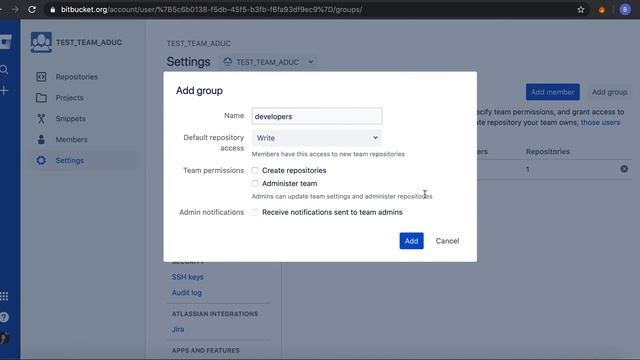Viewport: 640px width, 360px height.
Task: Click the browser profile avatar B
Action: pyautogui.click(x=625, y=9)
